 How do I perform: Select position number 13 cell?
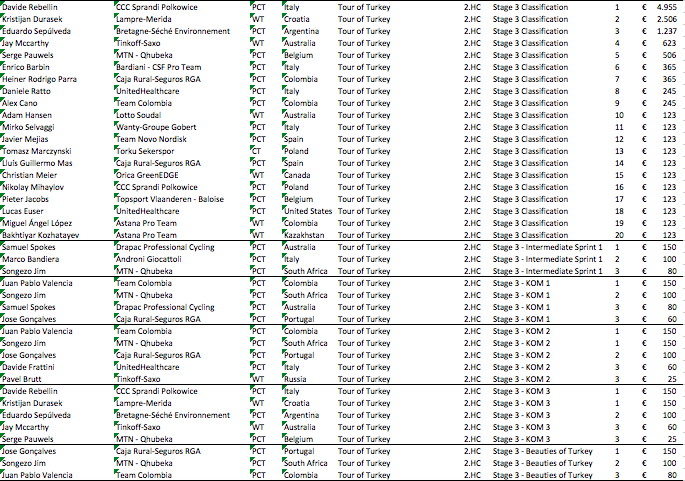[619, 151]
